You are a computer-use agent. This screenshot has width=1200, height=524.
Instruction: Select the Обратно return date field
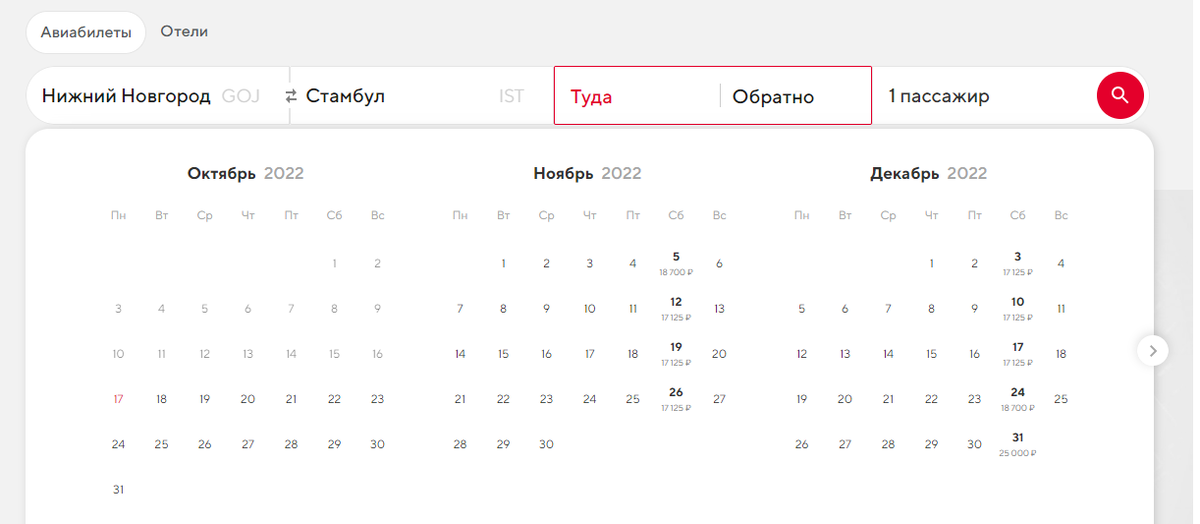[x=796, y=96]
